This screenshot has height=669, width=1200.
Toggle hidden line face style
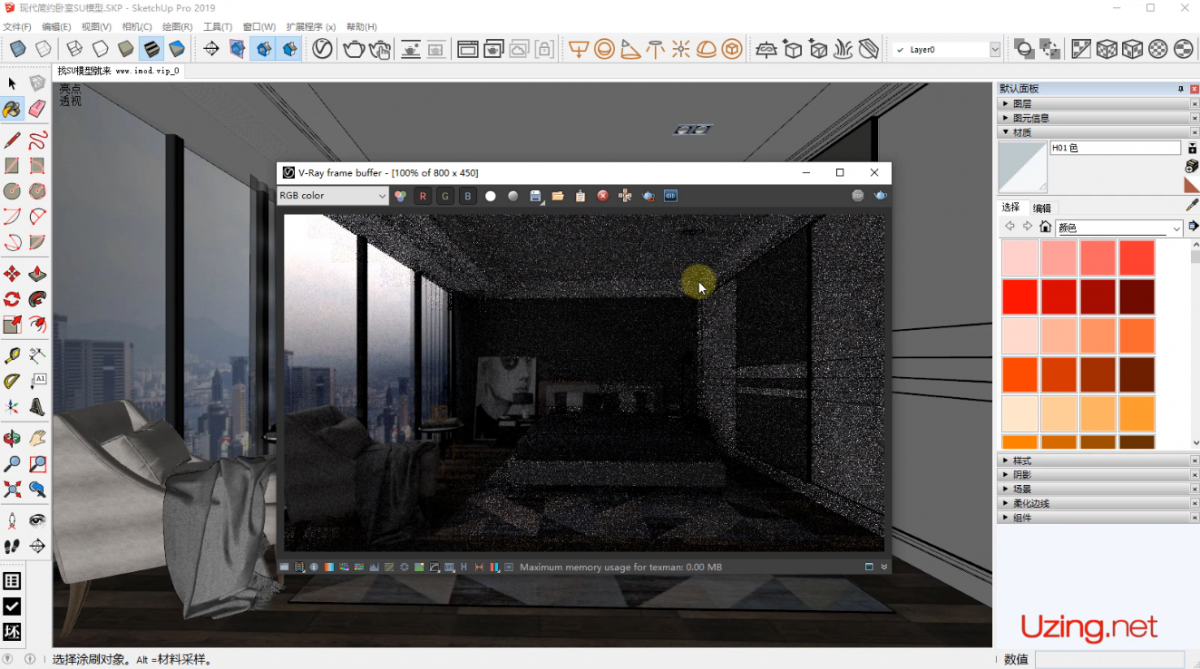(100, 48)
